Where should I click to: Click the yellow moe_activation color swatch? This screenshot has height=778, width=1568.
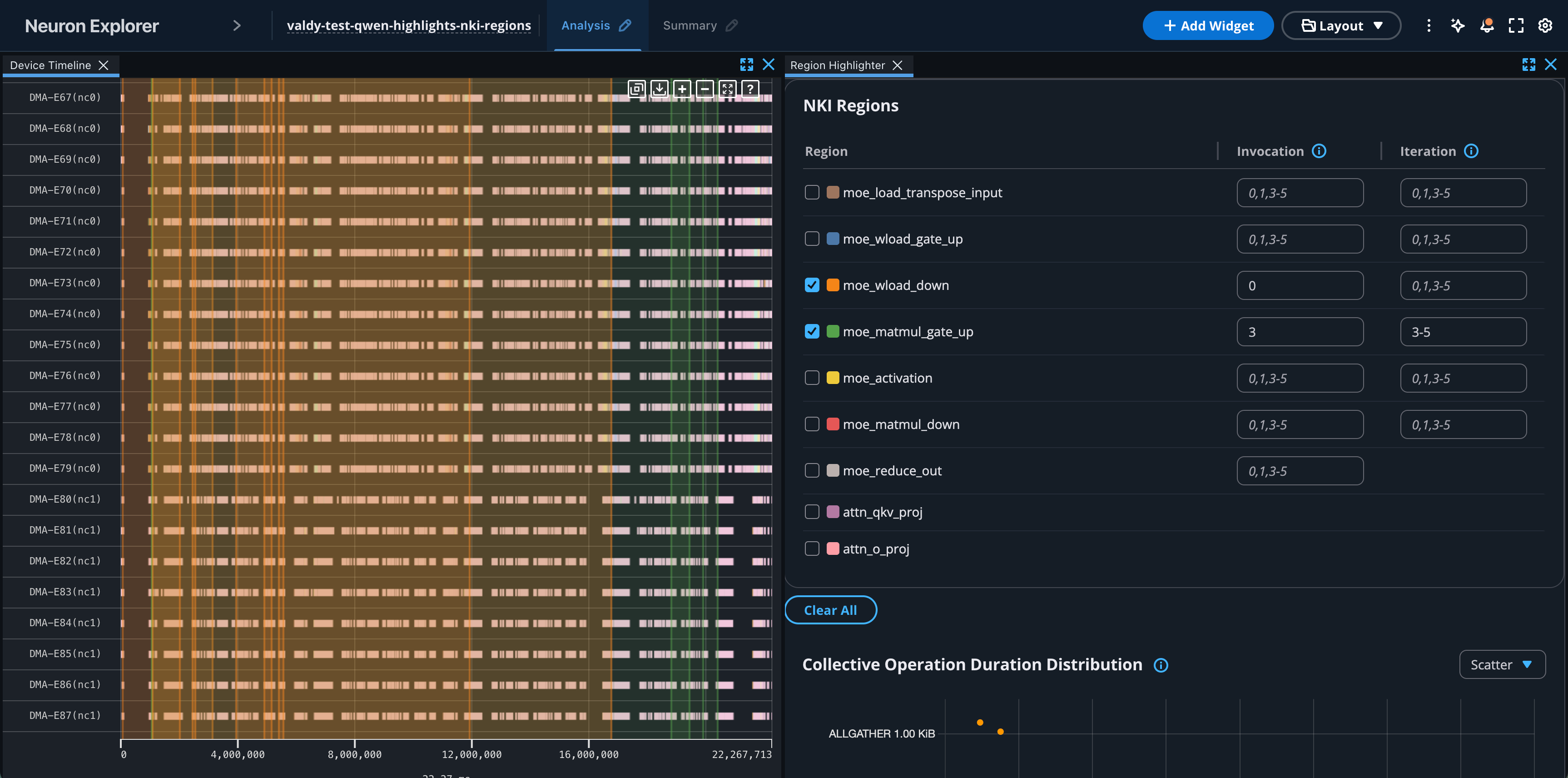[x=833, y=378]
